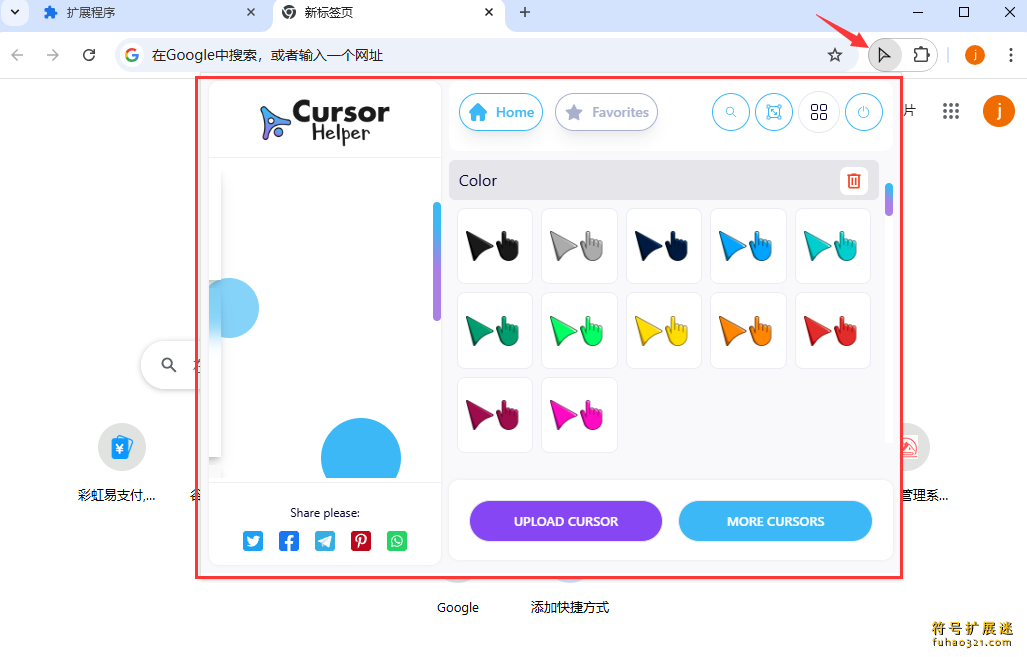Screen dimensions: 1027x657
Task: Click the left panel scrollbar thumb
Action: click(x=437, y=261)
